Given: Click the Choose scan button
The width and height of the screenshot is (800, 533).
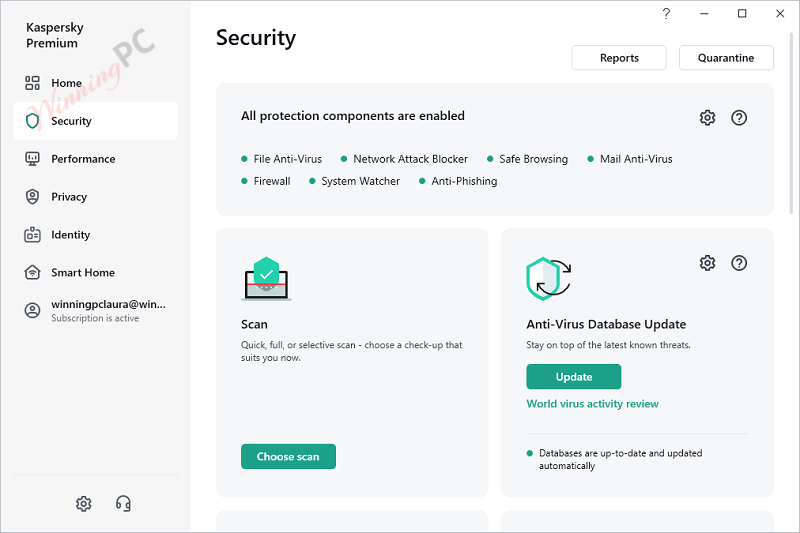Looking at the screenshot, I should point(288,456).
